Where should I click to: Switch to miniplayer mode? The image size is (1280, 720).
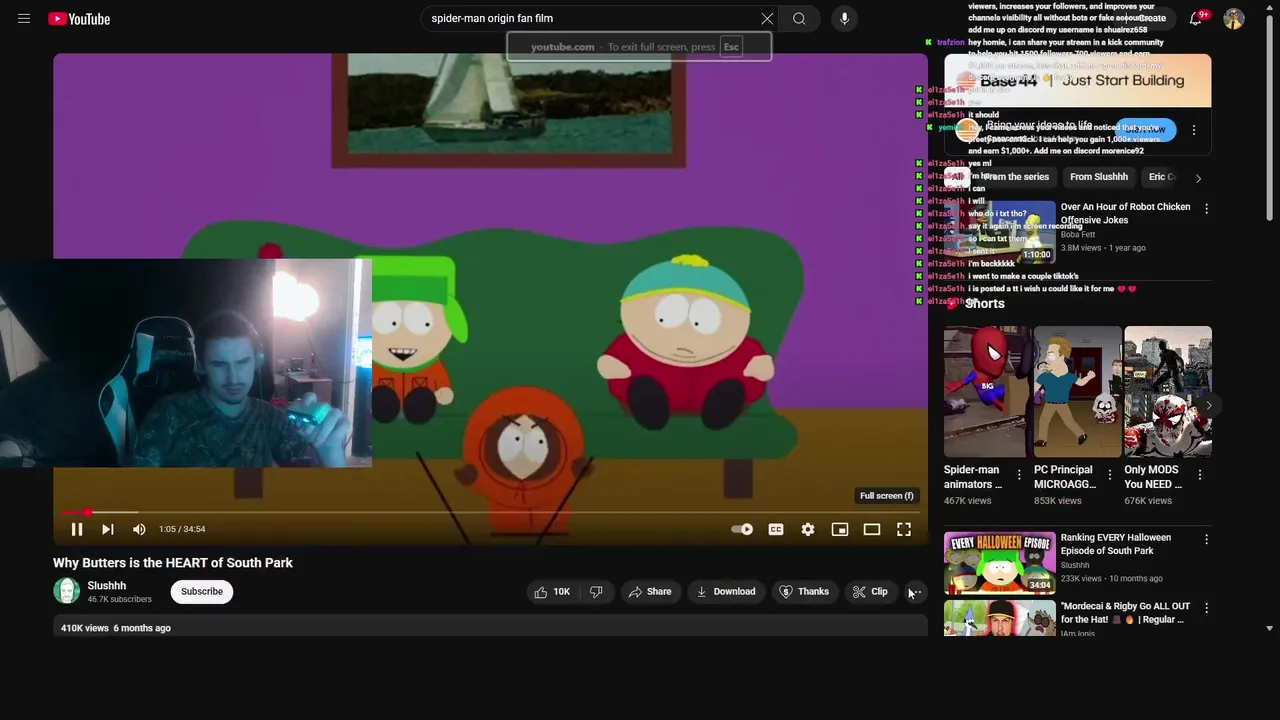[840, 529]
